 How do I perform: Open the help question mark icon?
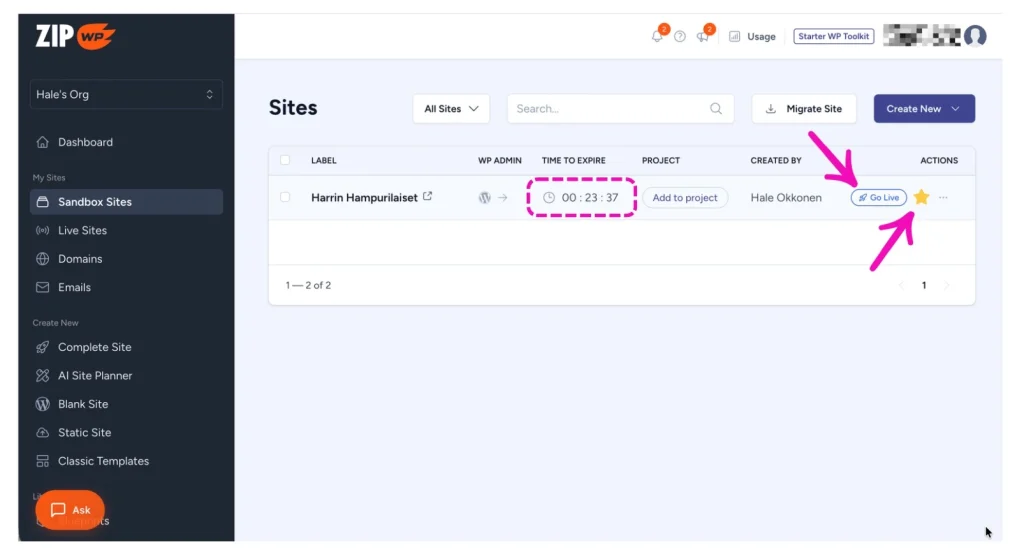coord(680,37)
